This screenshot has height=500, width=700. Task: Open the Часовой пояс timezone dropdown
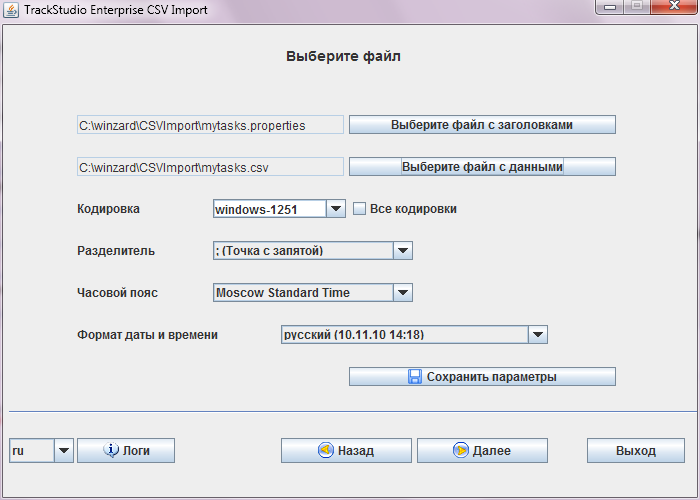pyautogui.click(x=402, y=293)
